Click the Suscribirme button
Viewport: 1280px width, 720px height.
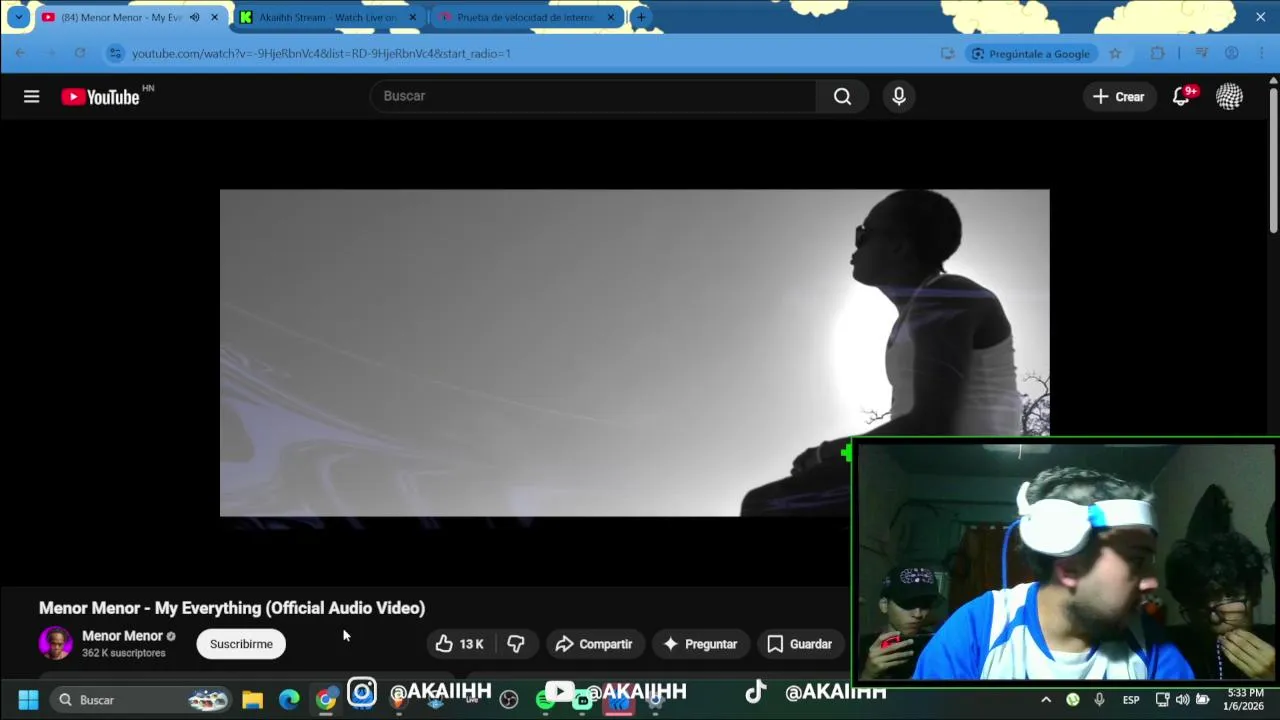point(241,644)
